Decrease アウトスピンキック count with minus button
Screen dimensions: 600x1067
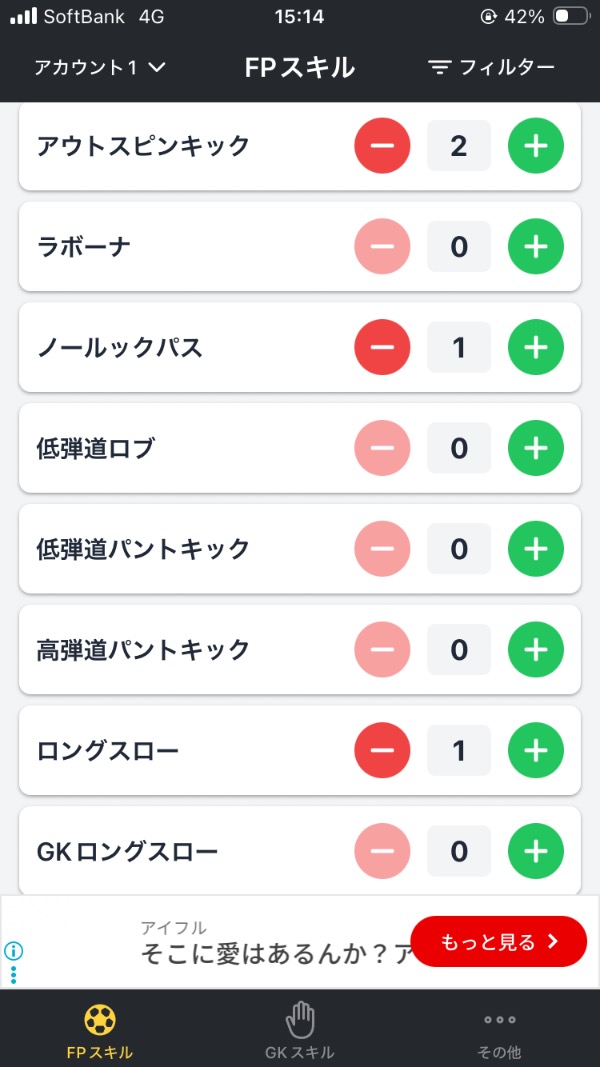click(382, 146)
